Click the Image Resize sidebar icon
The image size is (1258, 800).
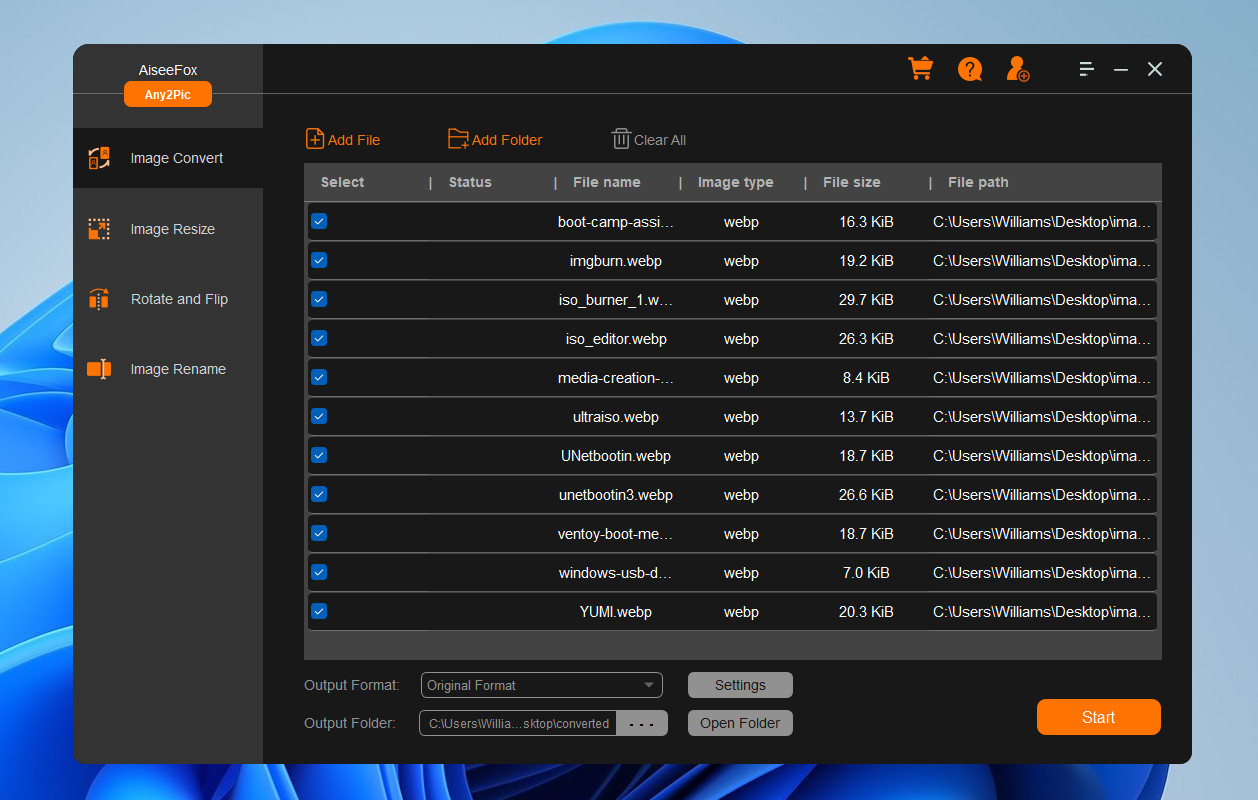[x=99, y=229]
